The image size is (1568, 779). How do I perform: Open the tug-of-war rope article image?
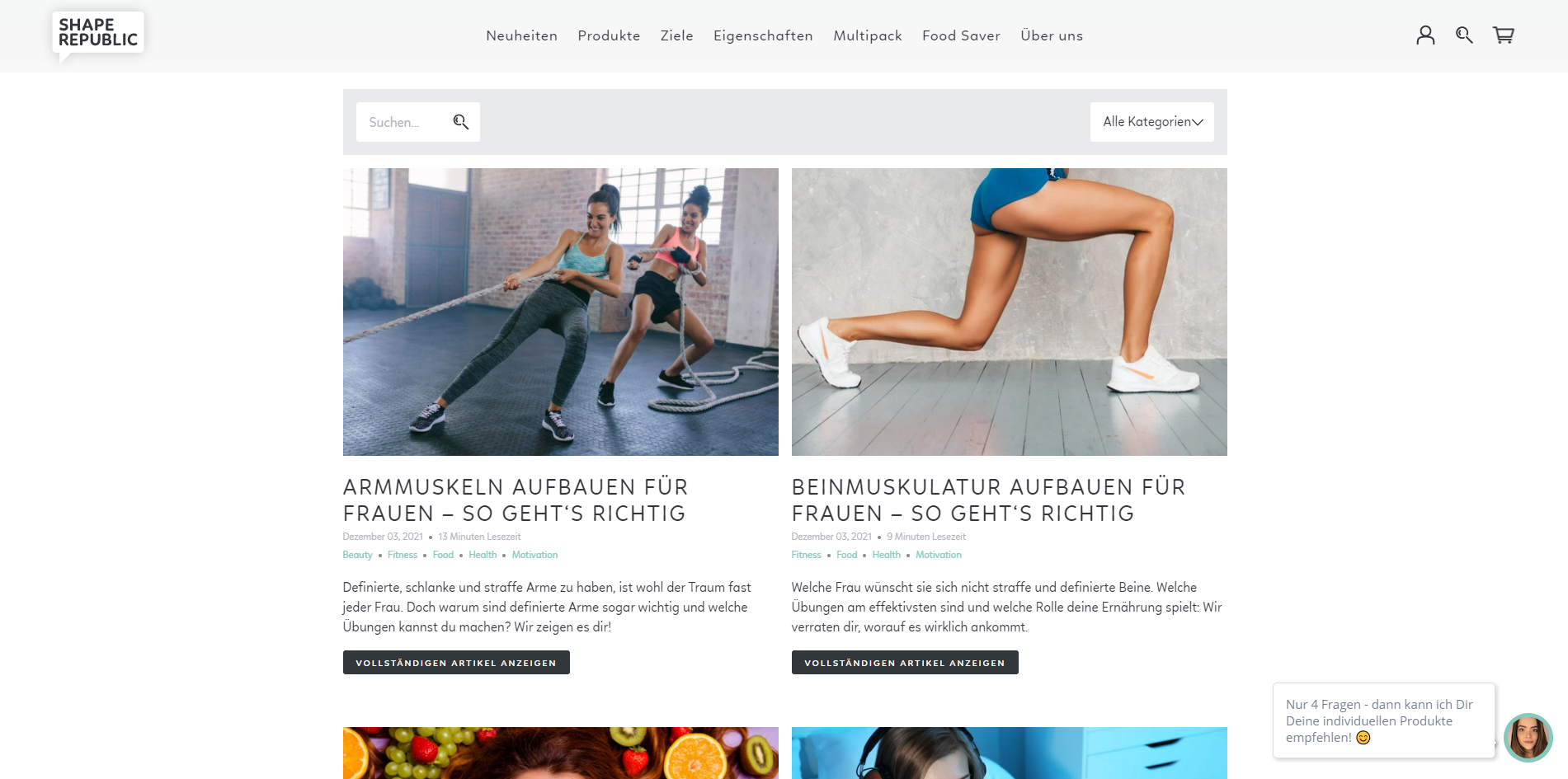click(x=561, y=312)
